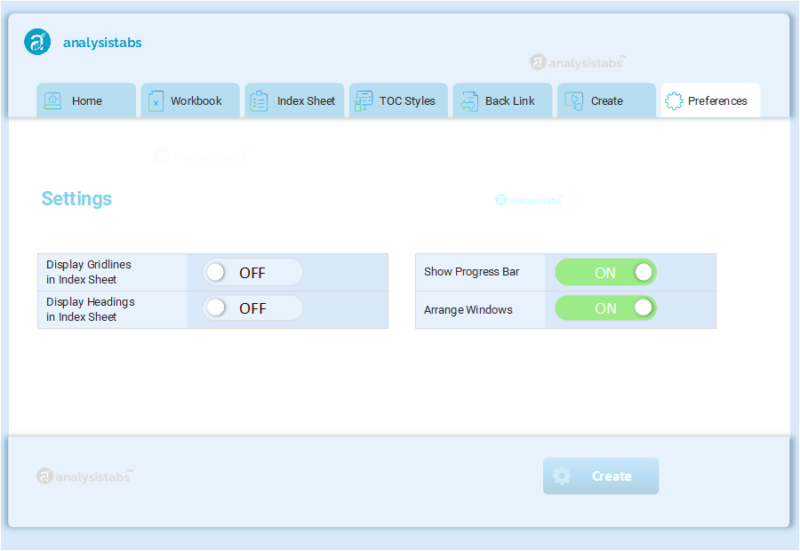Click the Index Sheet checklist icon
Viewport: 800px width, 551px height.
(259, 101)
